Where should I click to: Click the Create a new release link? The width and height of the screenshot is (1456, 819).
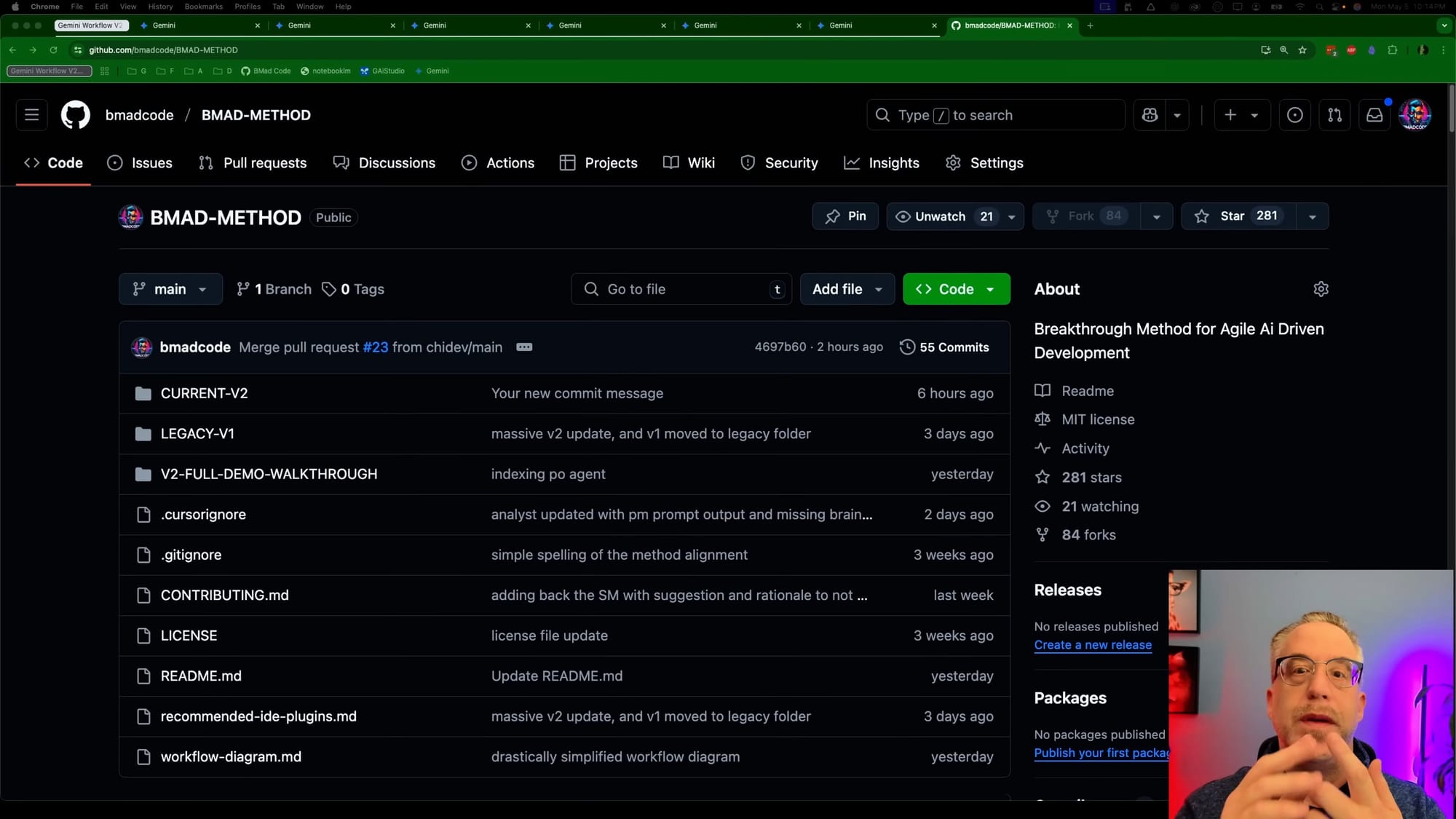[x=1093, y=645]
